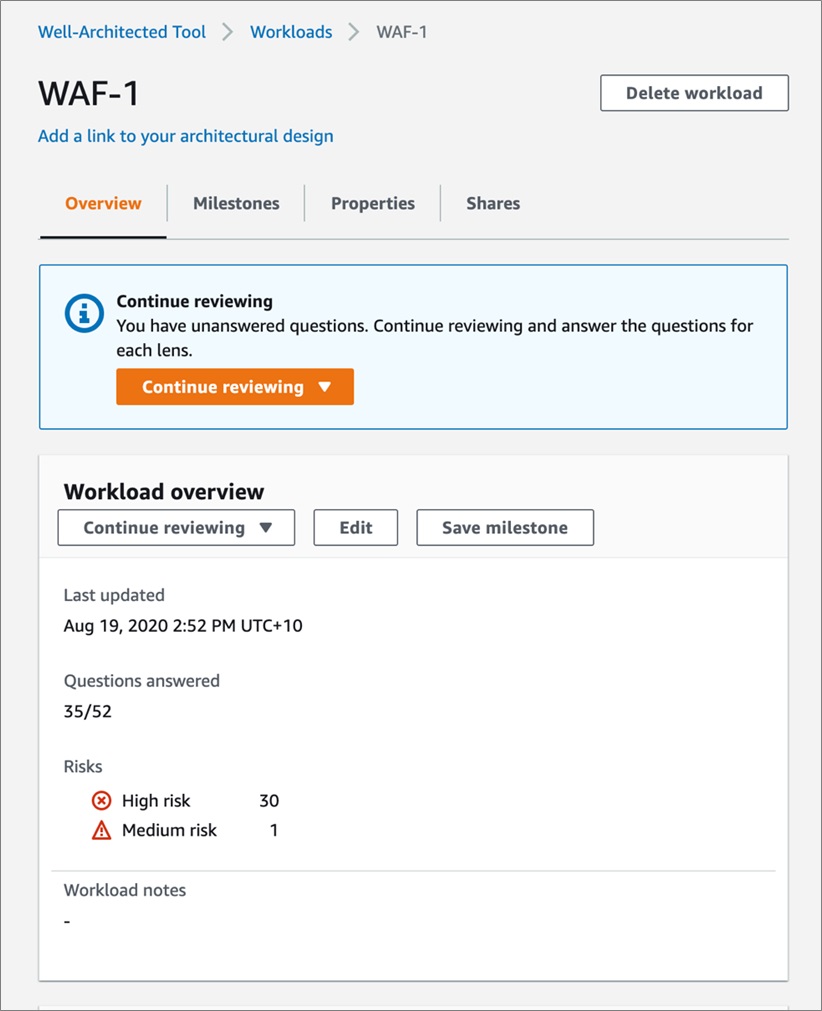Navigate to the Workloads breadcrumb
The height and width of the screenshot is (1011, 822).
(x=291, y=32)
